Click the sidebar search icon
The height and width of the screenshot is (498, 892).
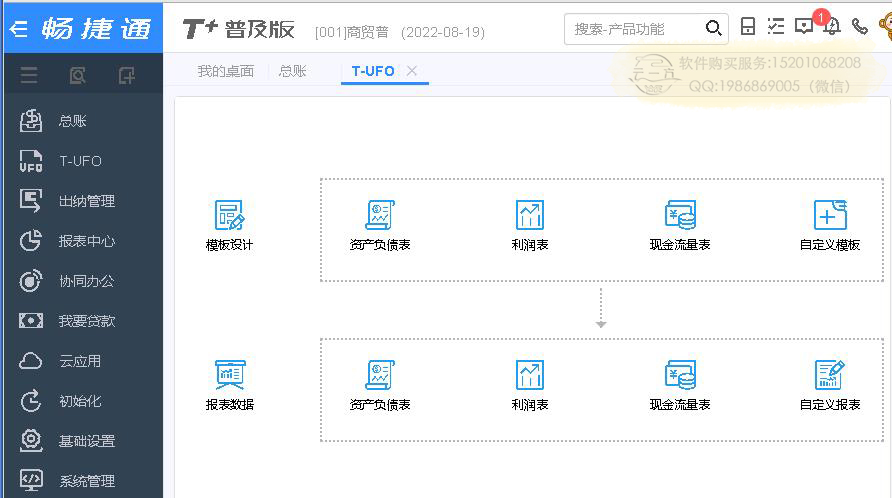click(x=77, y=75)
